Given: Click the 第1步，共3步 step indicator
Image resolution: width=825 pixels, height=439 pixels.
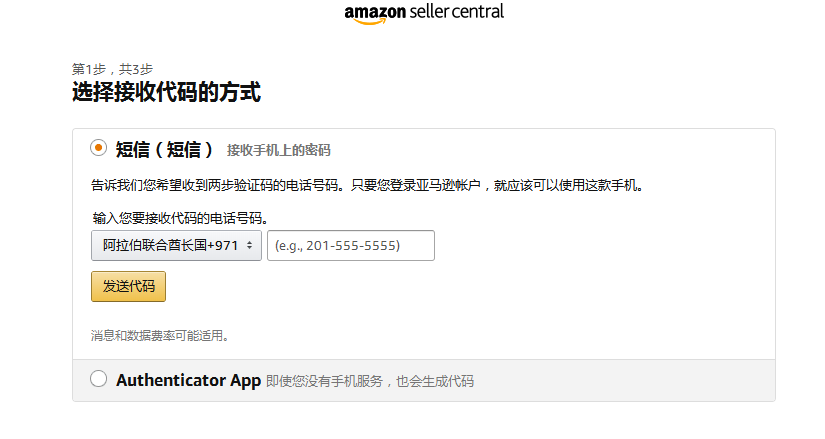Looking at the screenshot, I should pos(112,69).
